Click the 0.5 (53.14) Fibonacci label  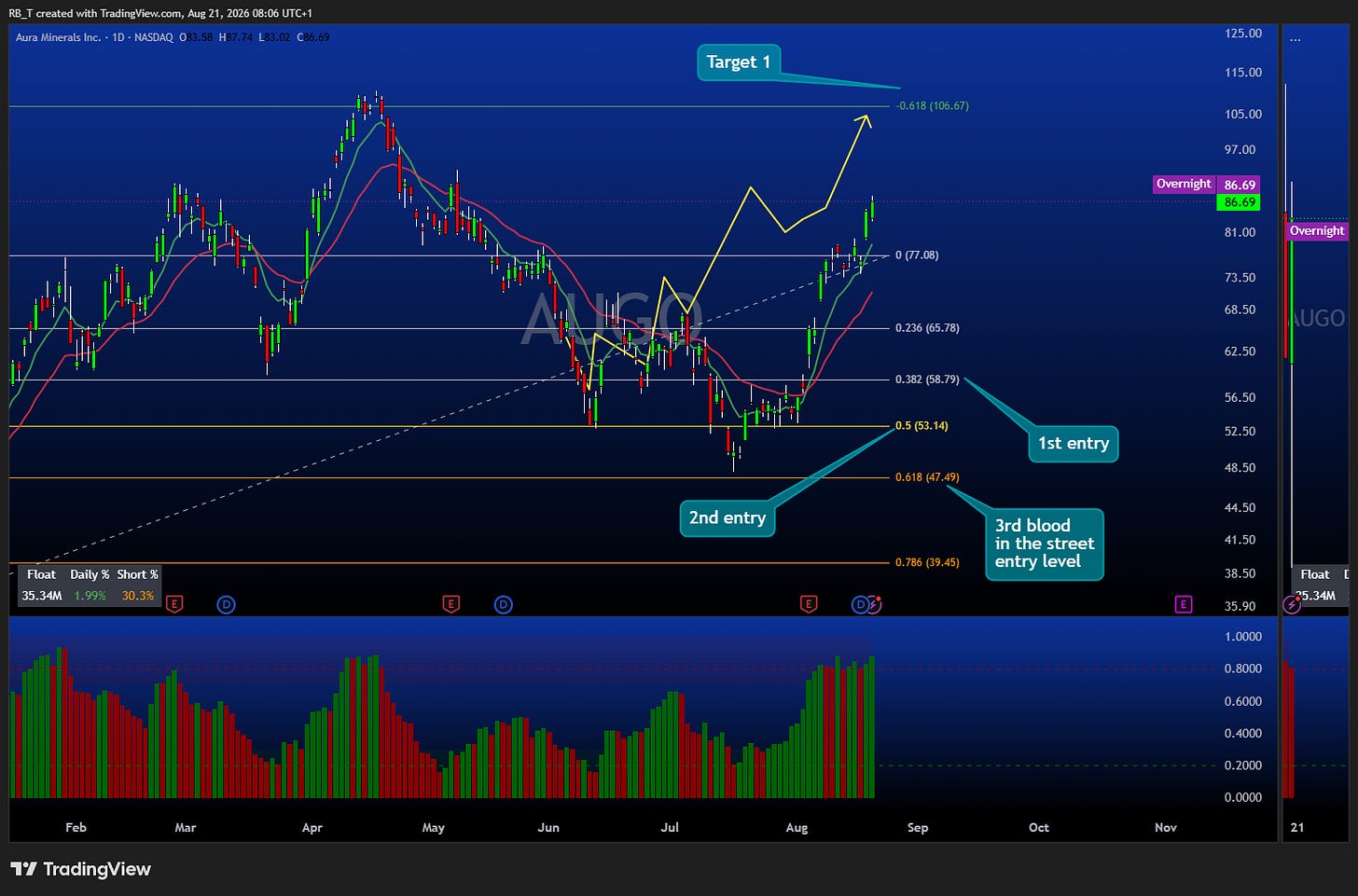click(x=921, y=426)
